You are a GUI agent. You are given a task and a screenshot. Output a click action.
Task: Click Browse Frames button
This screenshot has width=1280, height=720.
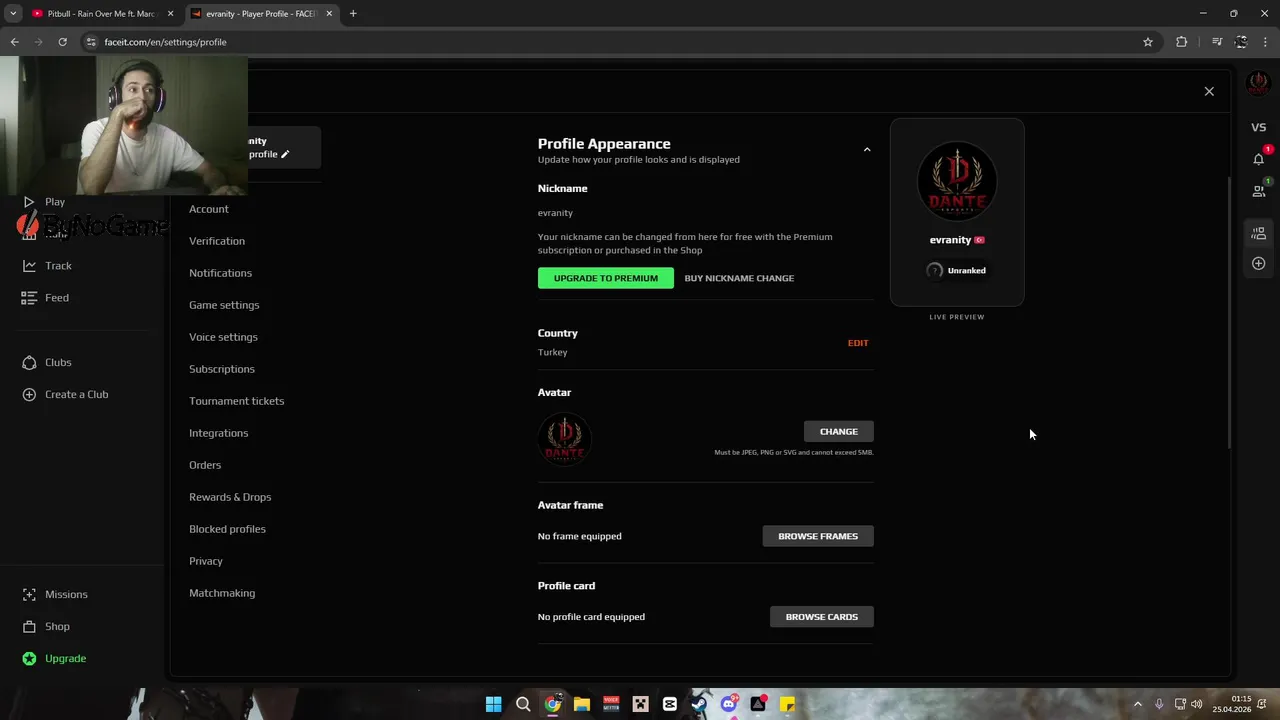[818, 536]
